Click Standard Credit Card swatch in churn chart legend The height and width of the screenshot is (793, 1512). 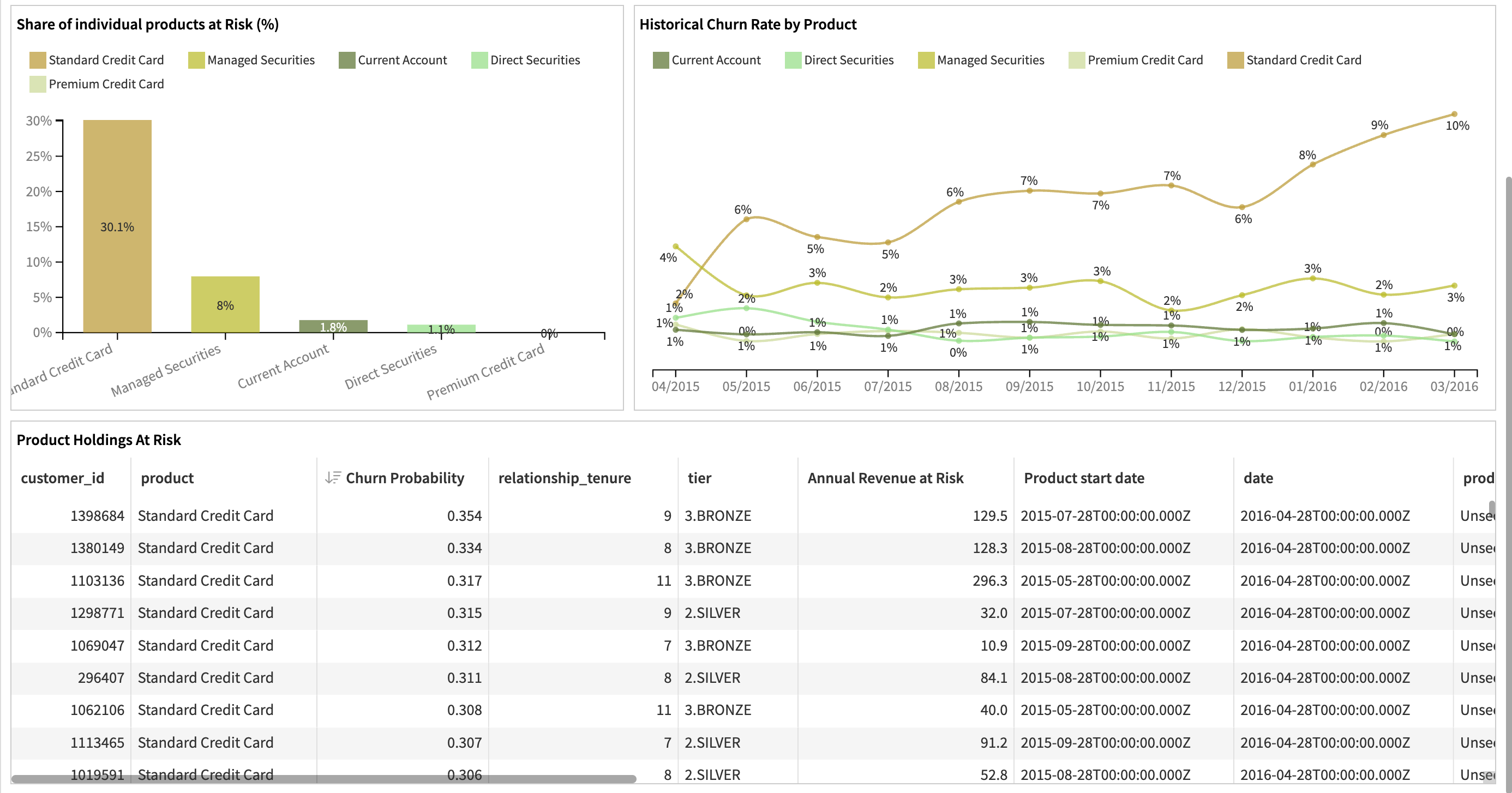[x=1233, y=59]
